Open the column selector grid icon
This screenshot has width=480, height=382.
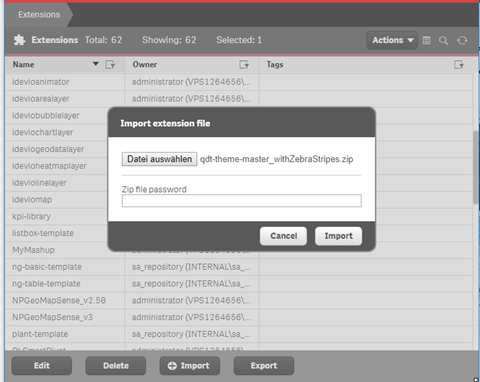[x=426, y=41]
